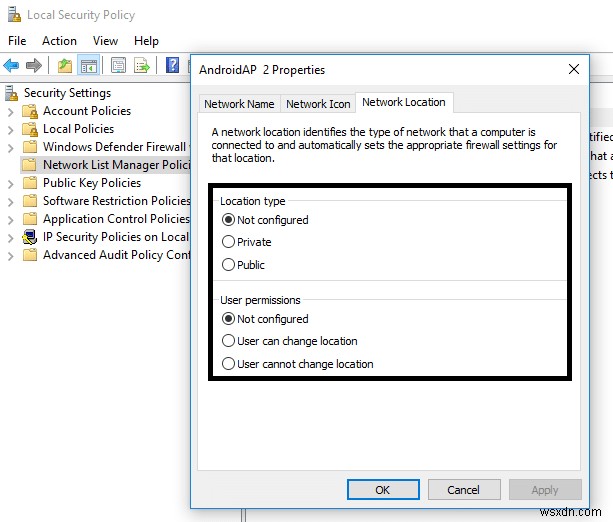Switch to the Network Name tab
613x522 pixels.
(x=239, y=104)
